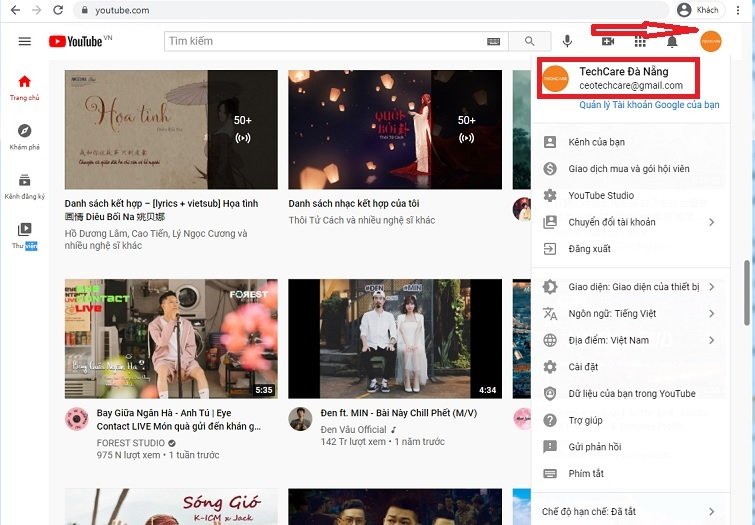Image resolution: width=755 pixels, height=525 pixels.
Task: Open Đen ft. MIN Bài Này Chill Phết thumbnail
Action: coord(395,339)
